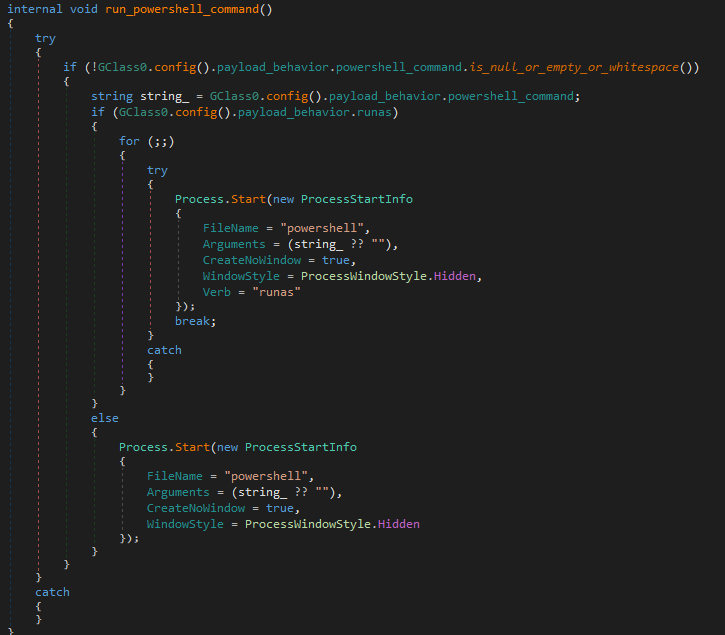Click the 'Start' method inside the for loop

pos(248,199)
